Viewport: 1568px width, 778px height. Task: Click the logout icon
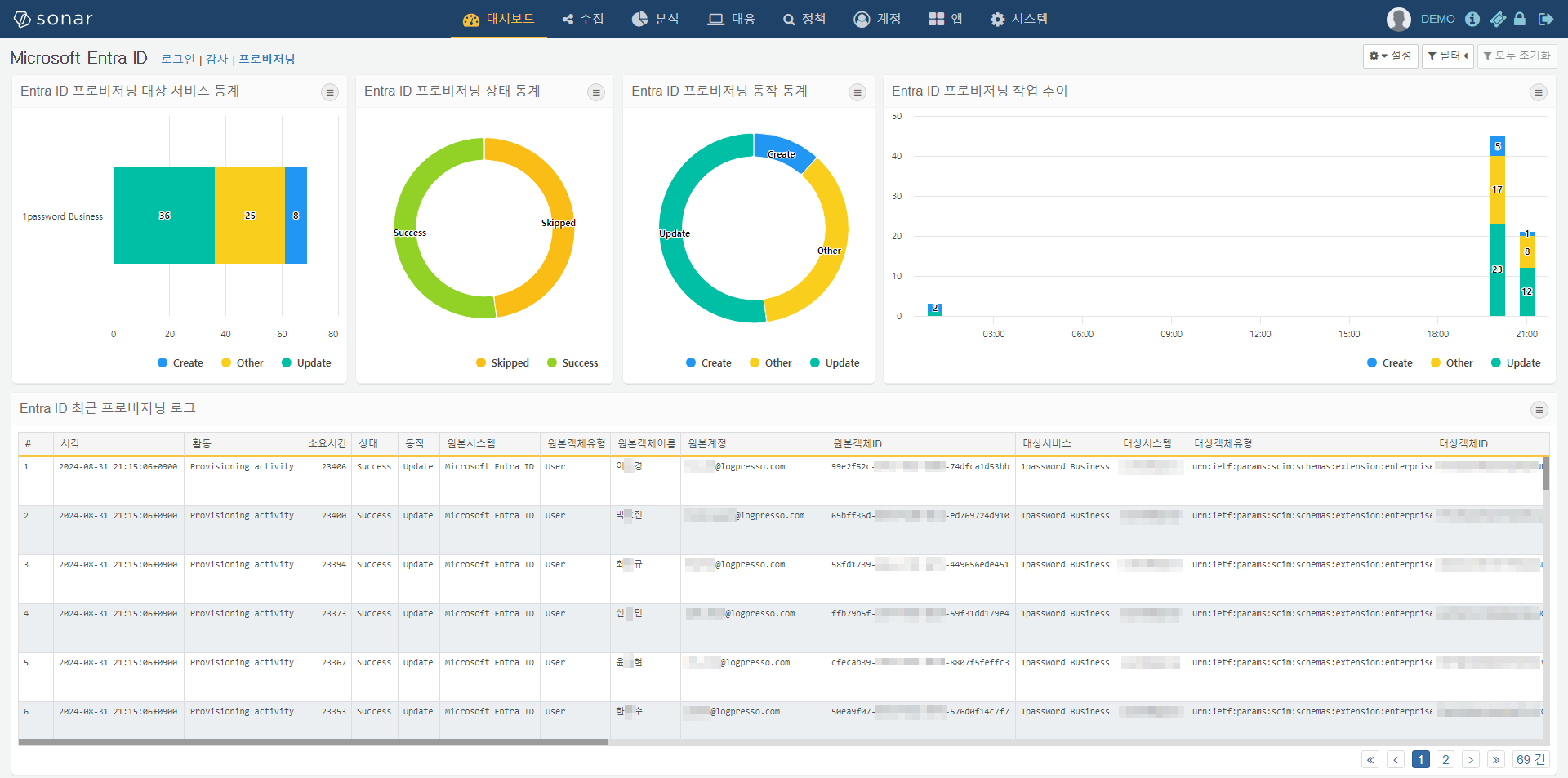tap(1546, 19)
